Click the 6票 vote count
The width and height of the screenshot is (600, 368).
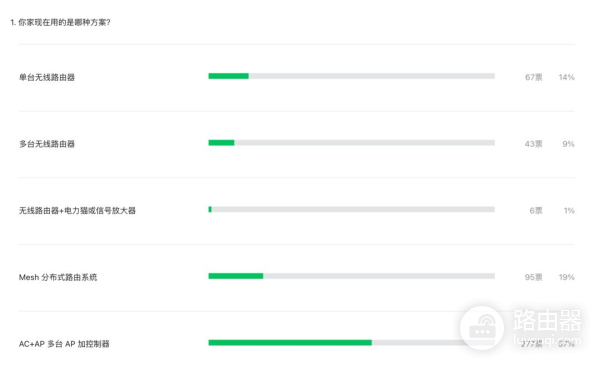pyautogui.click(x=536, y=210)
